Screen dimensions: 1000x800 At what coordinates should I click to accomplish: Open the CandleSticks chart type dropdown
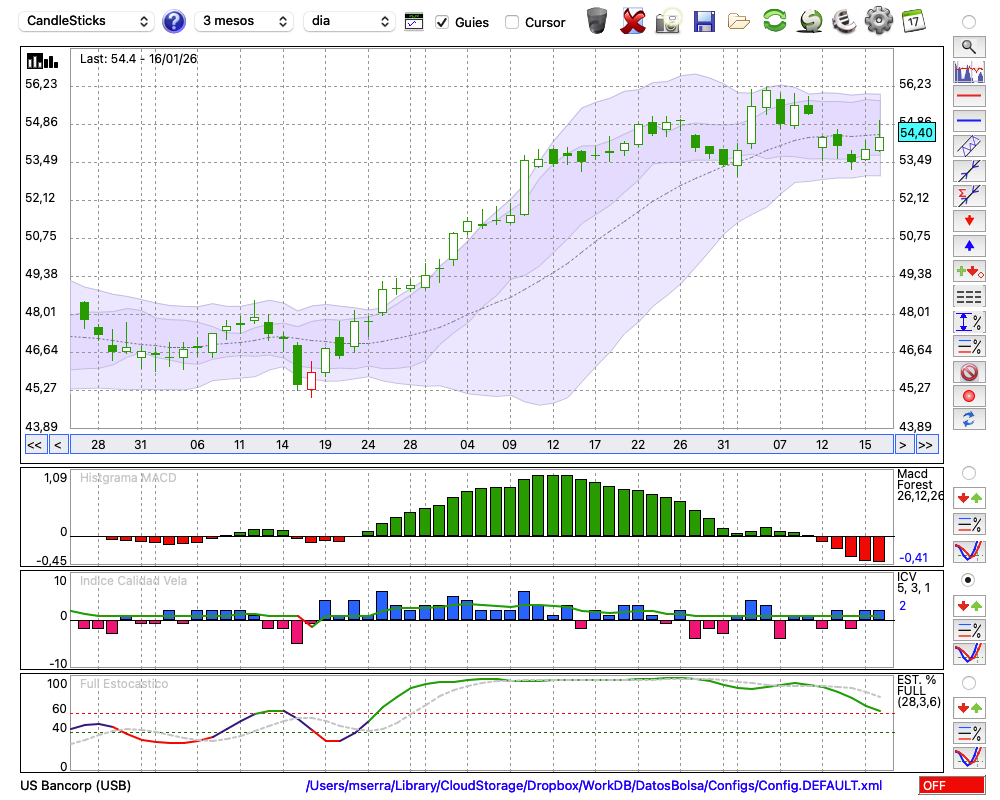pyautogui.click(x=88, y=21)
